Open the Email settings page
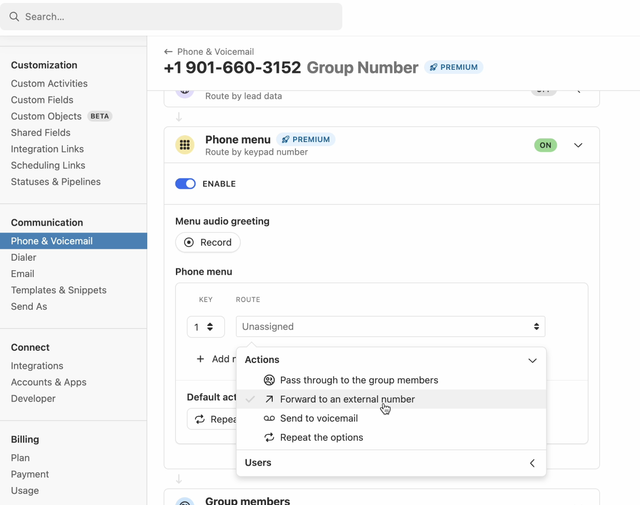Image resolution: width=640 pixels, height=505 pixels. click(23, 274)
